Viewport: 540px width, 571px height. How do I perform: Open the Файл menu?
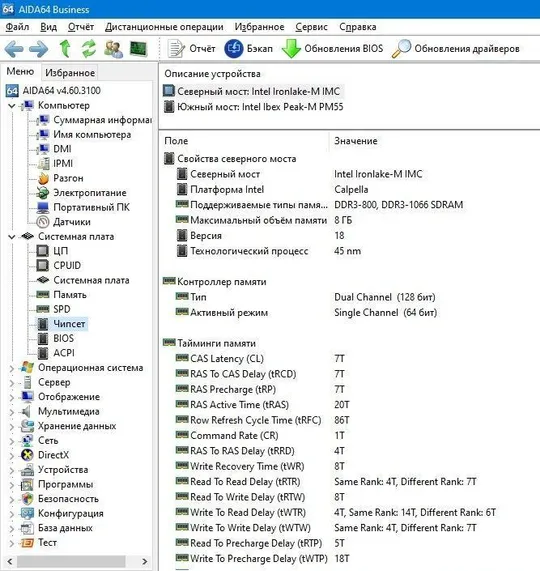17,27
